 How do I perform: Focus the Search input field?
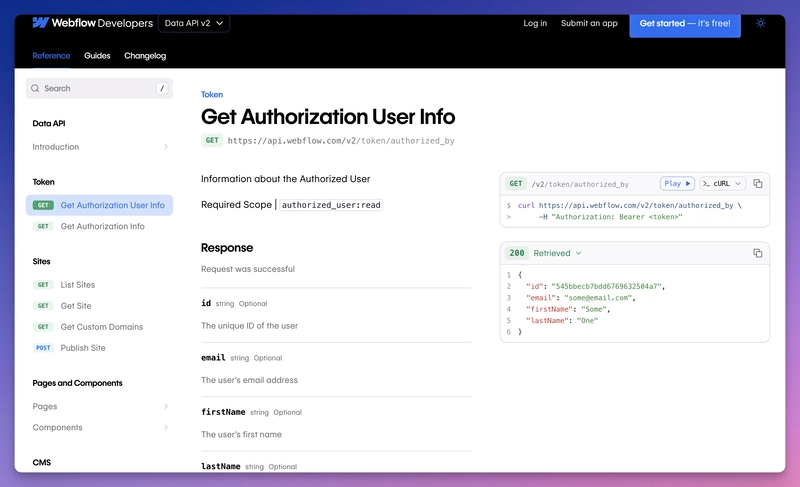tap(99, 88)
